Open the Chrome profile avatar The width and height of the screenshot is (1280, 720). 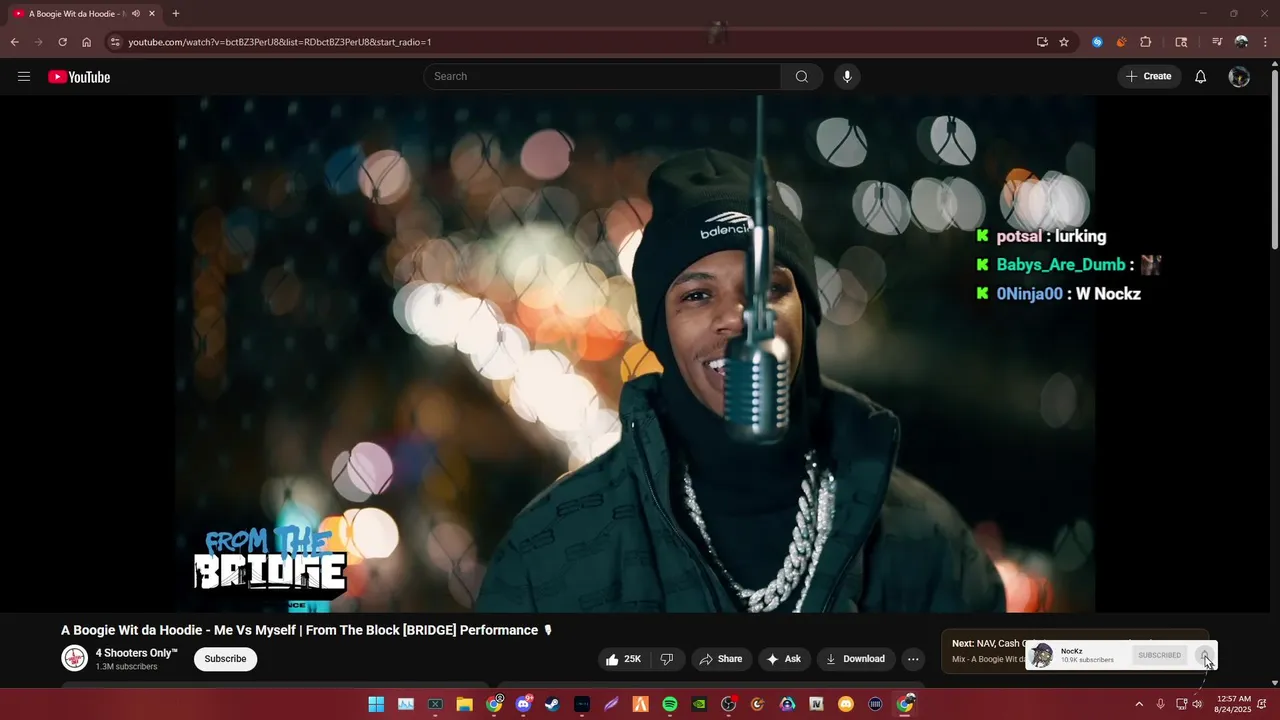point(1241,42)
